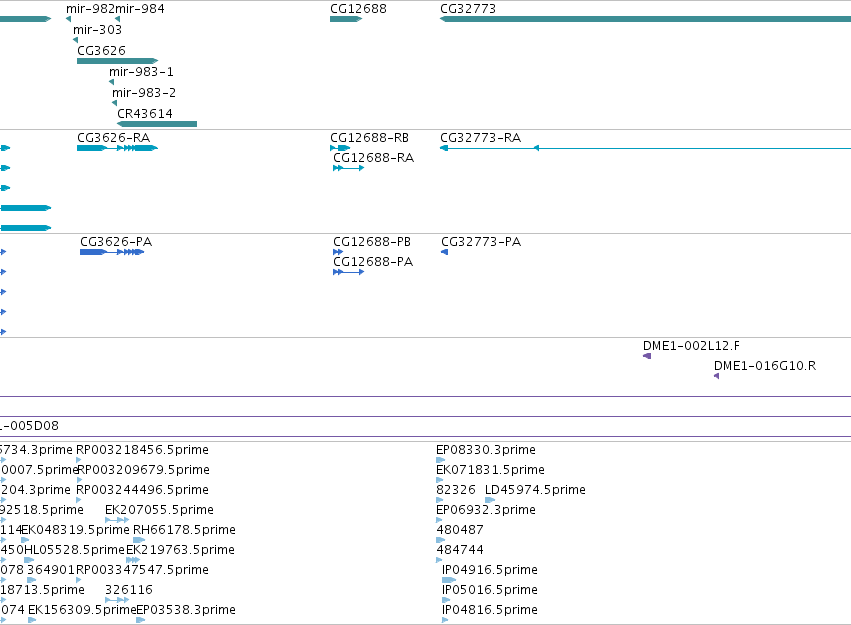Screen dimensions: 851x625
Task: Click the CG32773-RA transcript line
Action: 645,148
